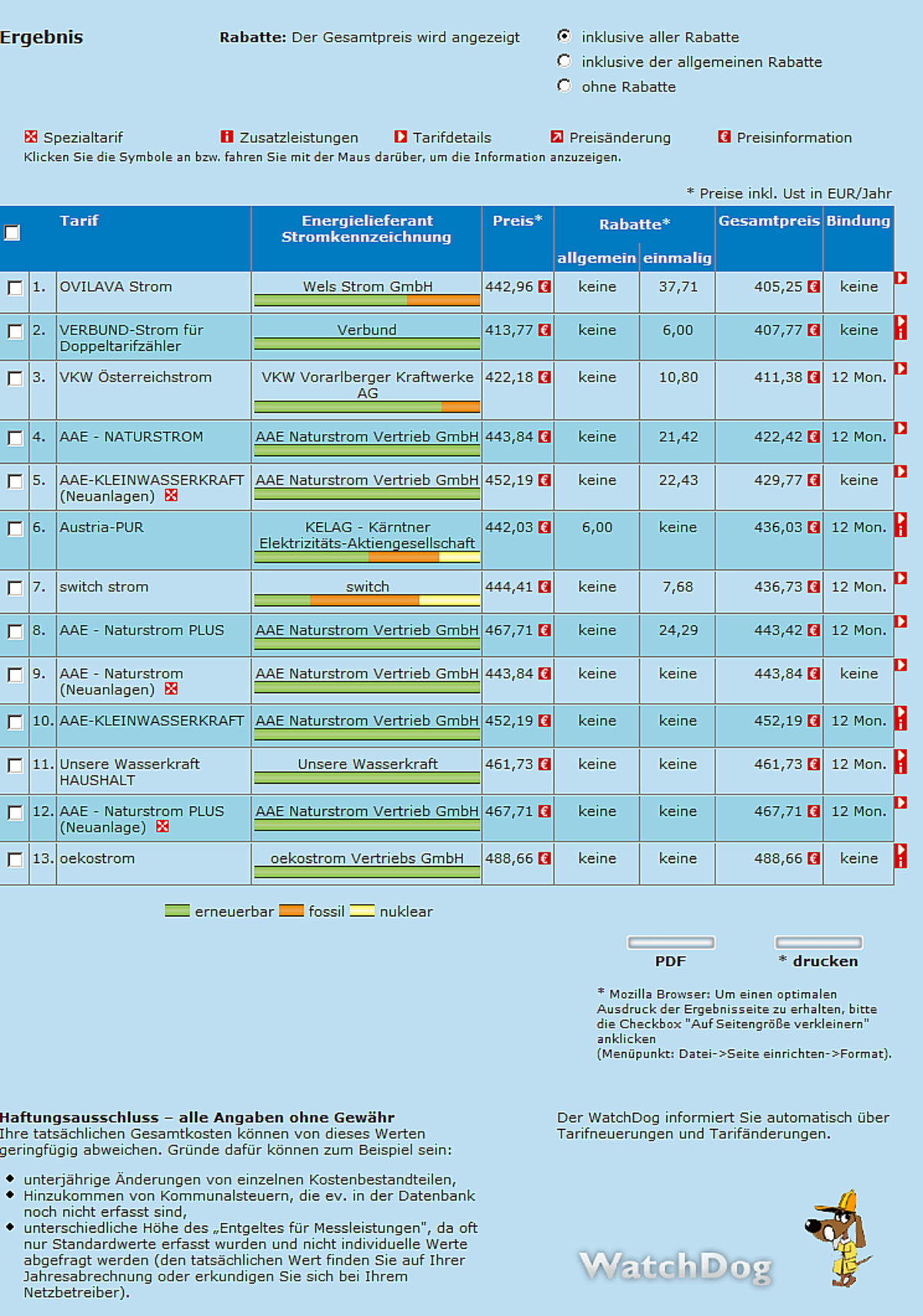This screenshot has height=1316, width=923.
Task: Open the Wels Strom GmbH supplier link
Action: 367,286
